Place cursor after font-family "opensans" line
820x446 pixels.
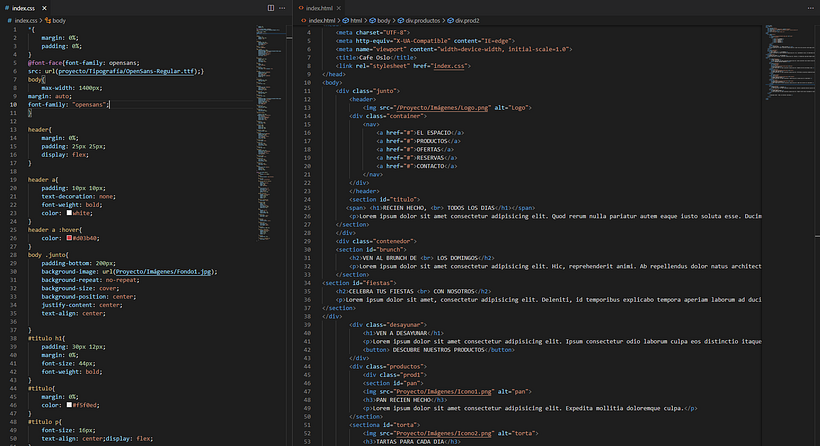click(x=110, y=105)
